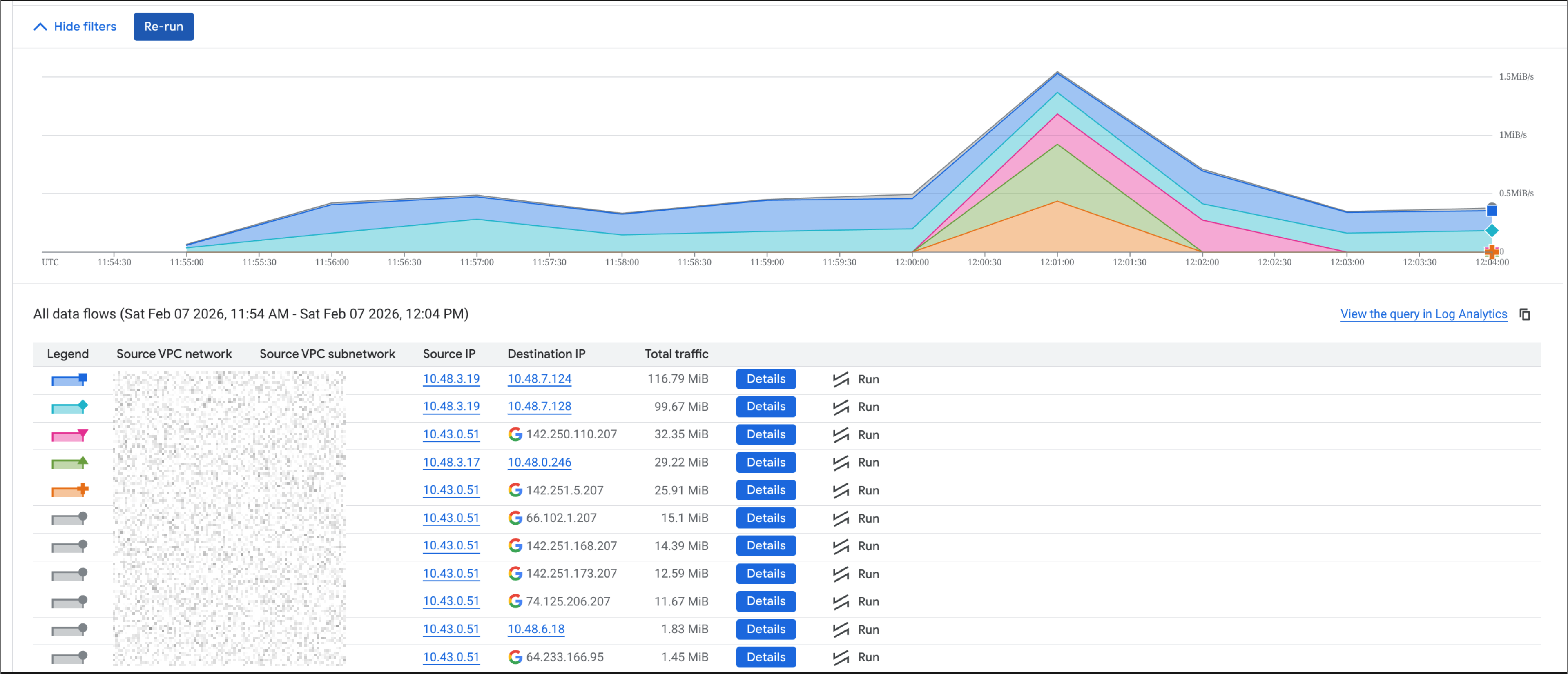Click the Google icon beside 142.250.110.207
Screen dimensions: 1568x674
[515, 434]
